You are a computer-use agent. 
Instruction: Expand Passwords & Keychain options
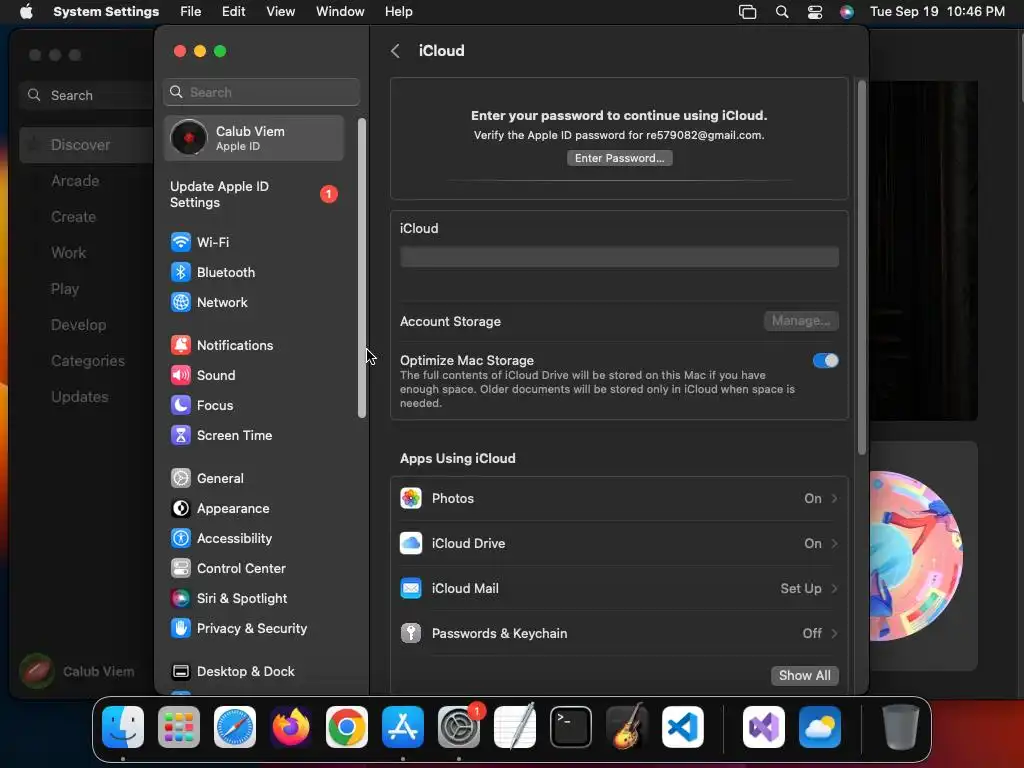click(619, 633)
